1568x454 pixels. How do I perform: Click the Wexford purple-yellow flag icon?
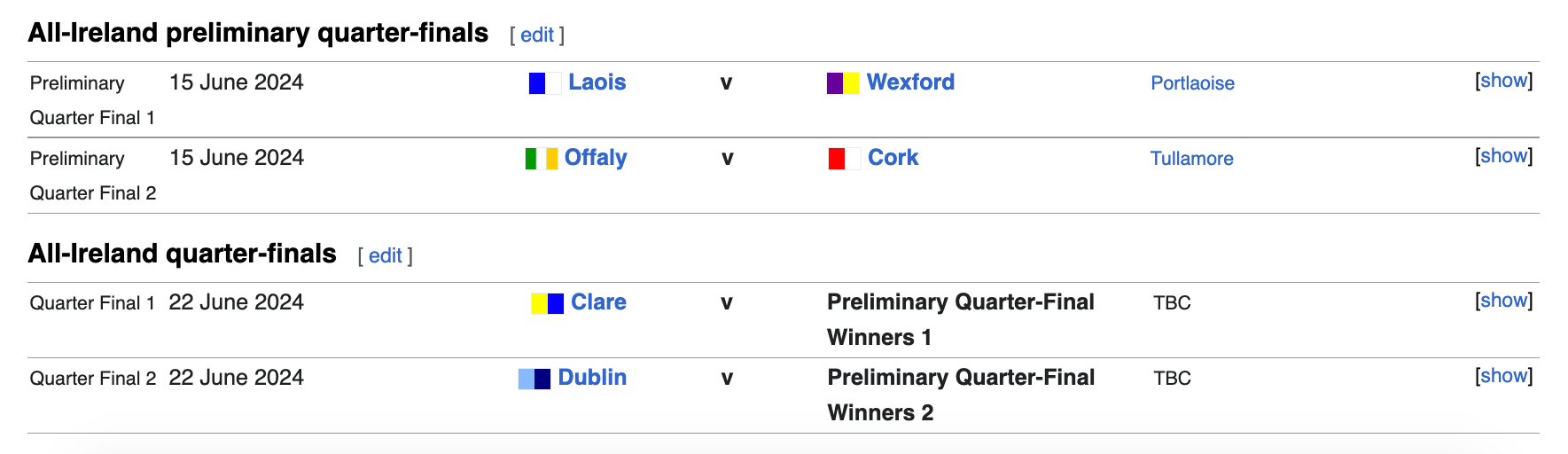(843, 83)
